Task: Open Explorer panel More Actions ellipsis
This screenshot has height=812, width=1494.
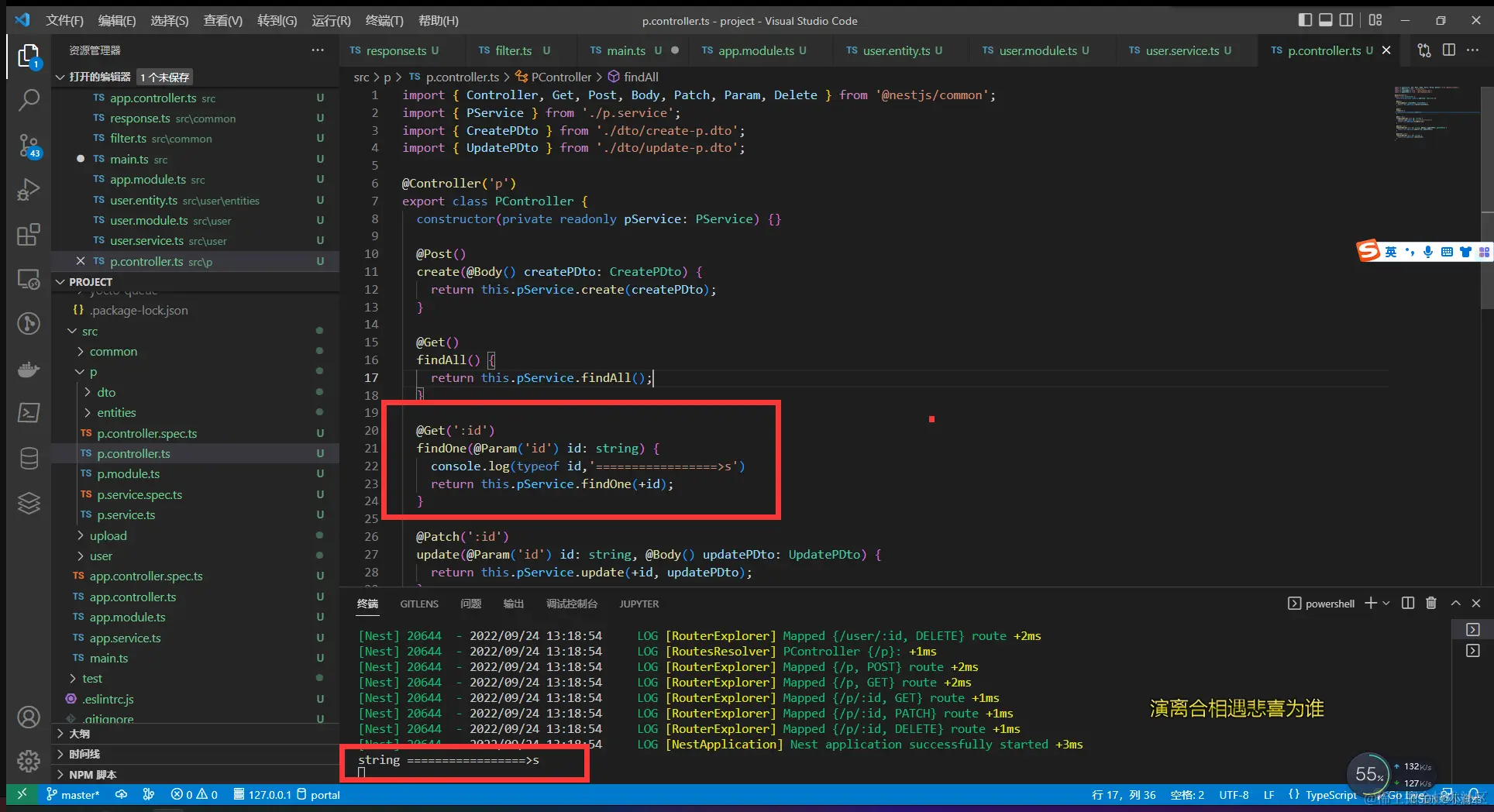Action: pos(318,50)
